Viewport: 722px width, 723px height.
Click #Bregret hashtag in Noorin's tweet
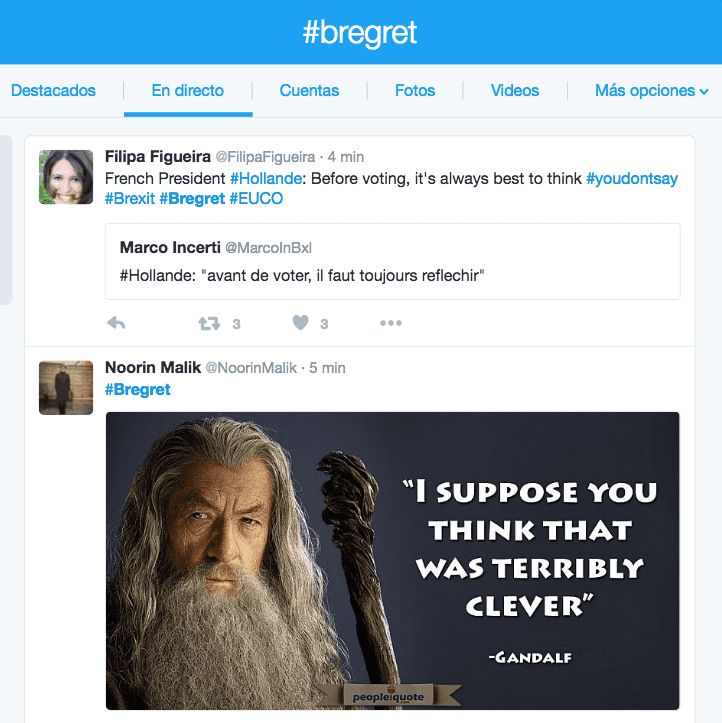pyautogui.click(x=138, y=389)
